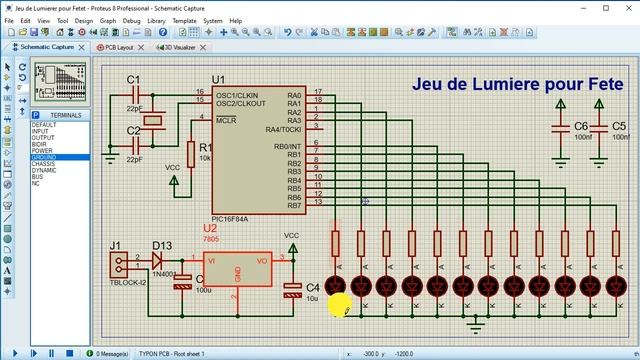Select the 2D line drawing tool
The width and height of the screenshot is (640, 360).
(7, 218)
